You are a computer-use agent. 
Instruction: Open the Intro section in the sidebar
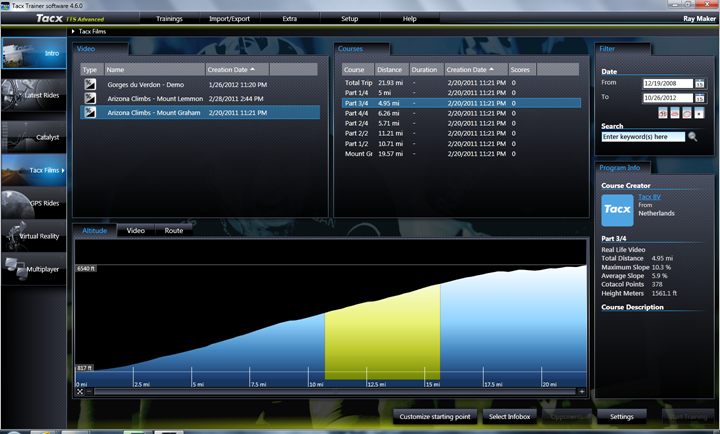pos(34,53)
